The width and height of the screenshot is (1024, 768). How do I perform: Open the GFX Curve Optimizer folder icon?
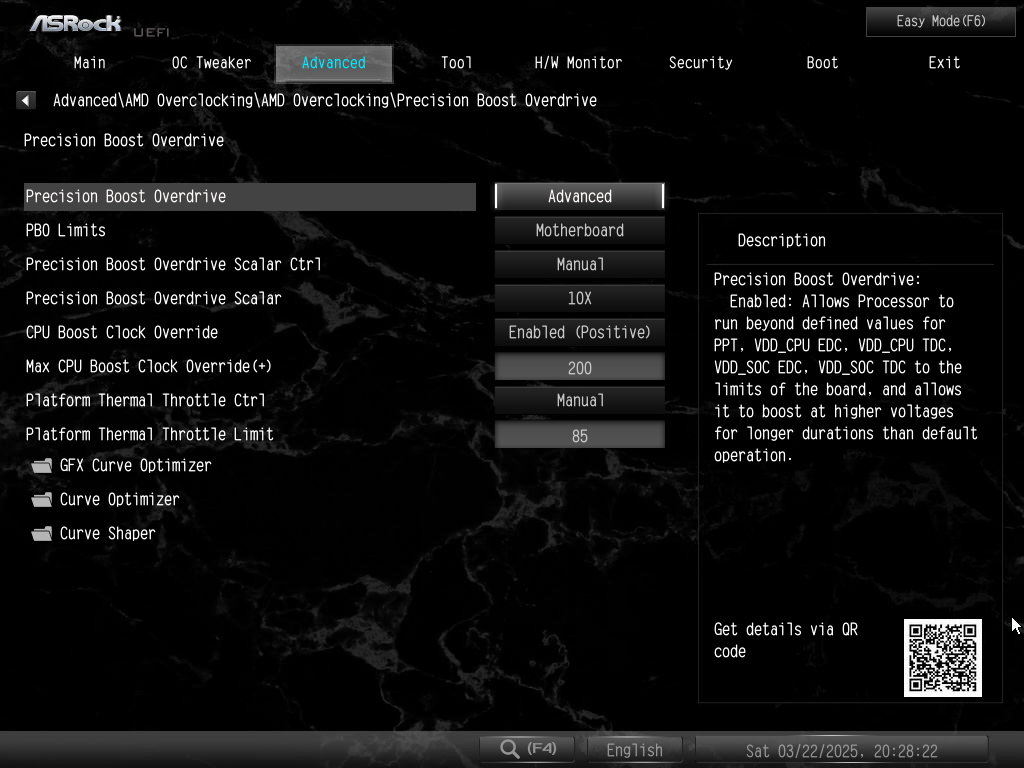[42, 466]
